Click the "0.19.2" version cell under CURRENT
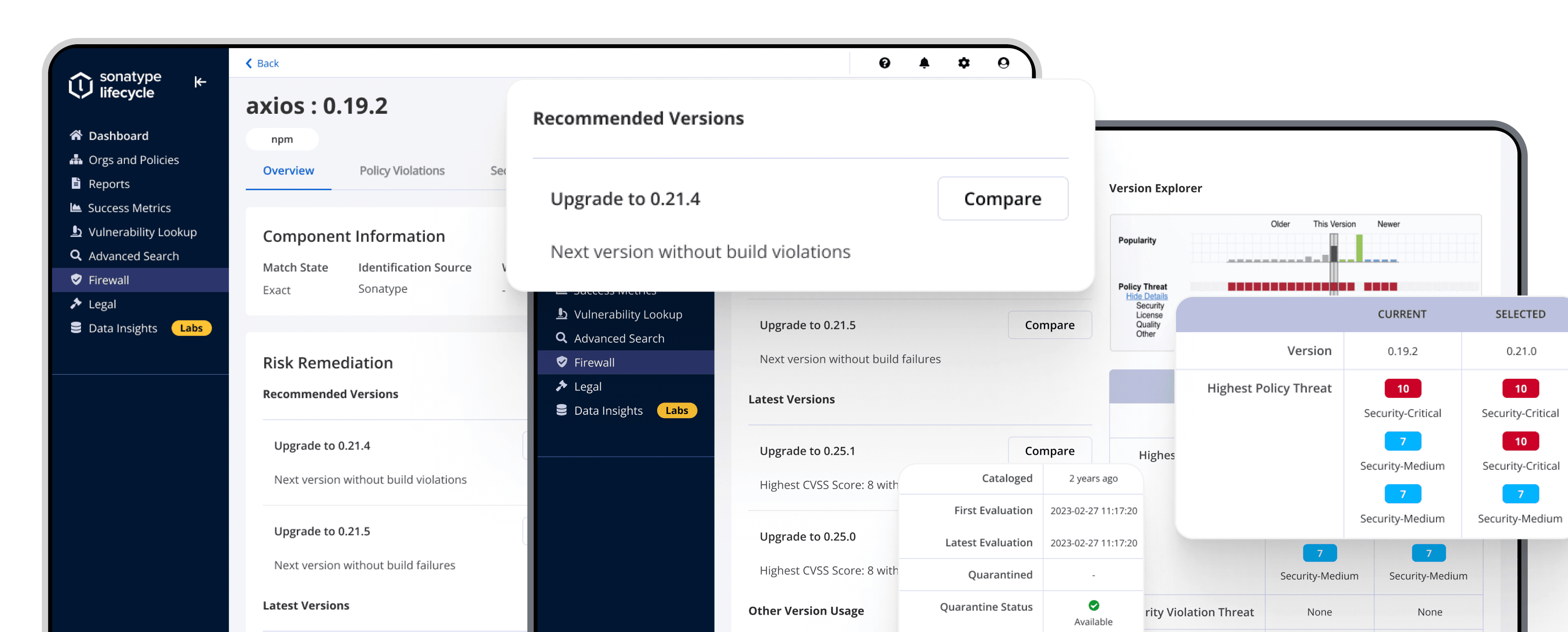Viewport: 1568px width, 632px height. tap(1402, 351)
